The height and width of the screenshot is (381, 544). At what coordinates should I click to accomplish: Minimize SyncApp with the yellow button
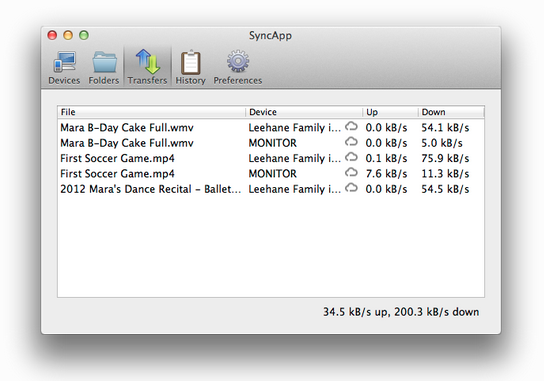point(68,35)
